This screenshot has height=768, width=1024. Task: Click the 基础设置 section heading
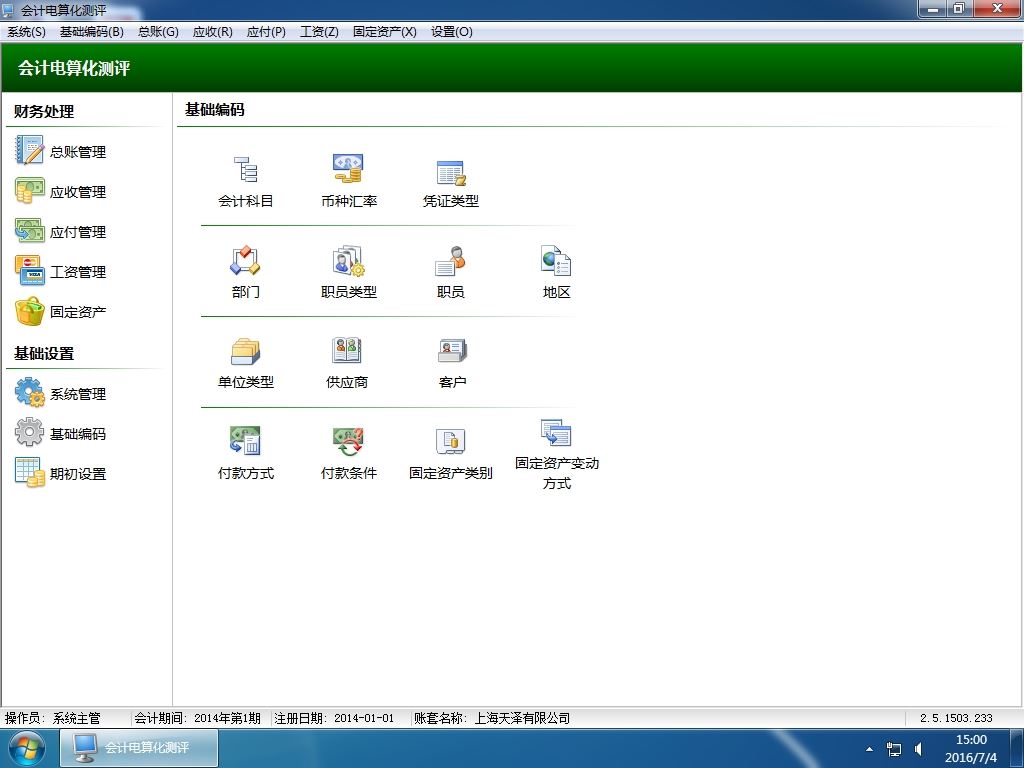[x=44, y=354]
